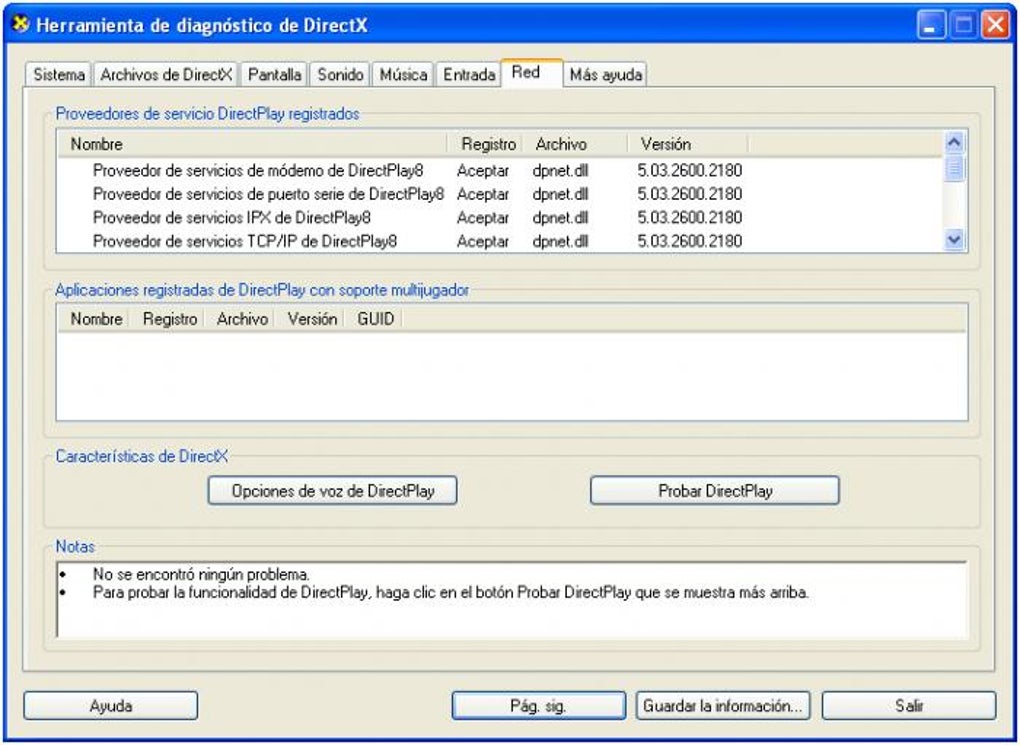Screen dimensions: 1020x745
Task: Click Guardar la información button
Action: pyautogui.click(x=723, y=706)
